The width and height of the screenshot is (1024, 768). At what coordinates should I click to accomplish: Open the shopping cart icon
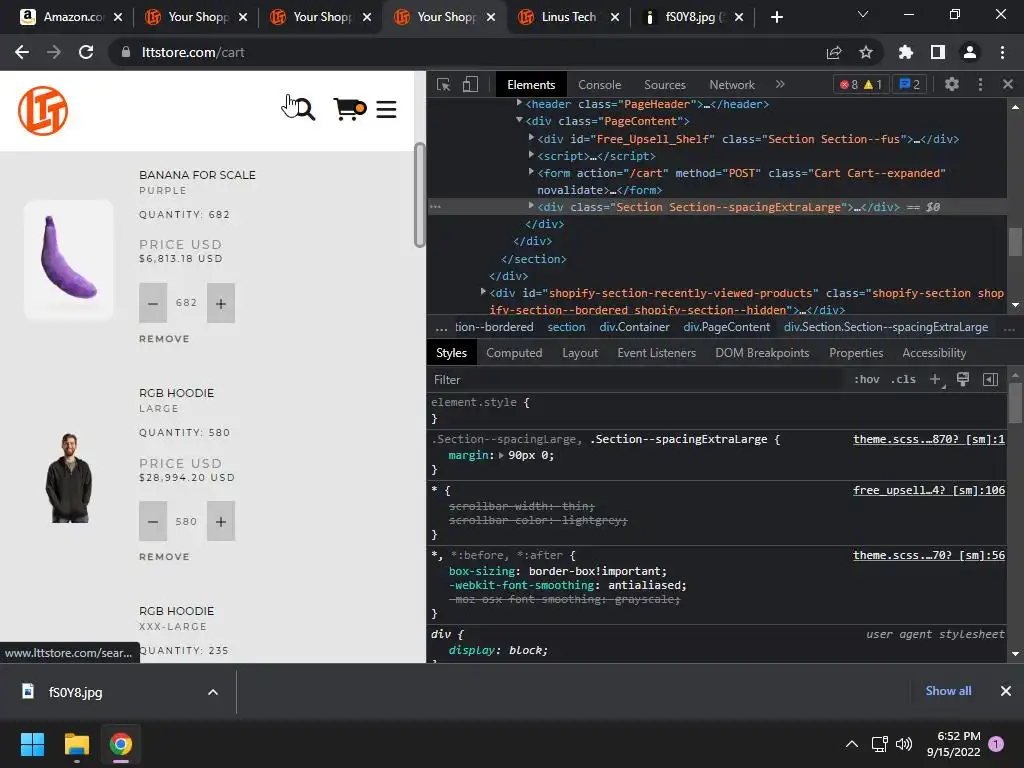click(349, 109)
